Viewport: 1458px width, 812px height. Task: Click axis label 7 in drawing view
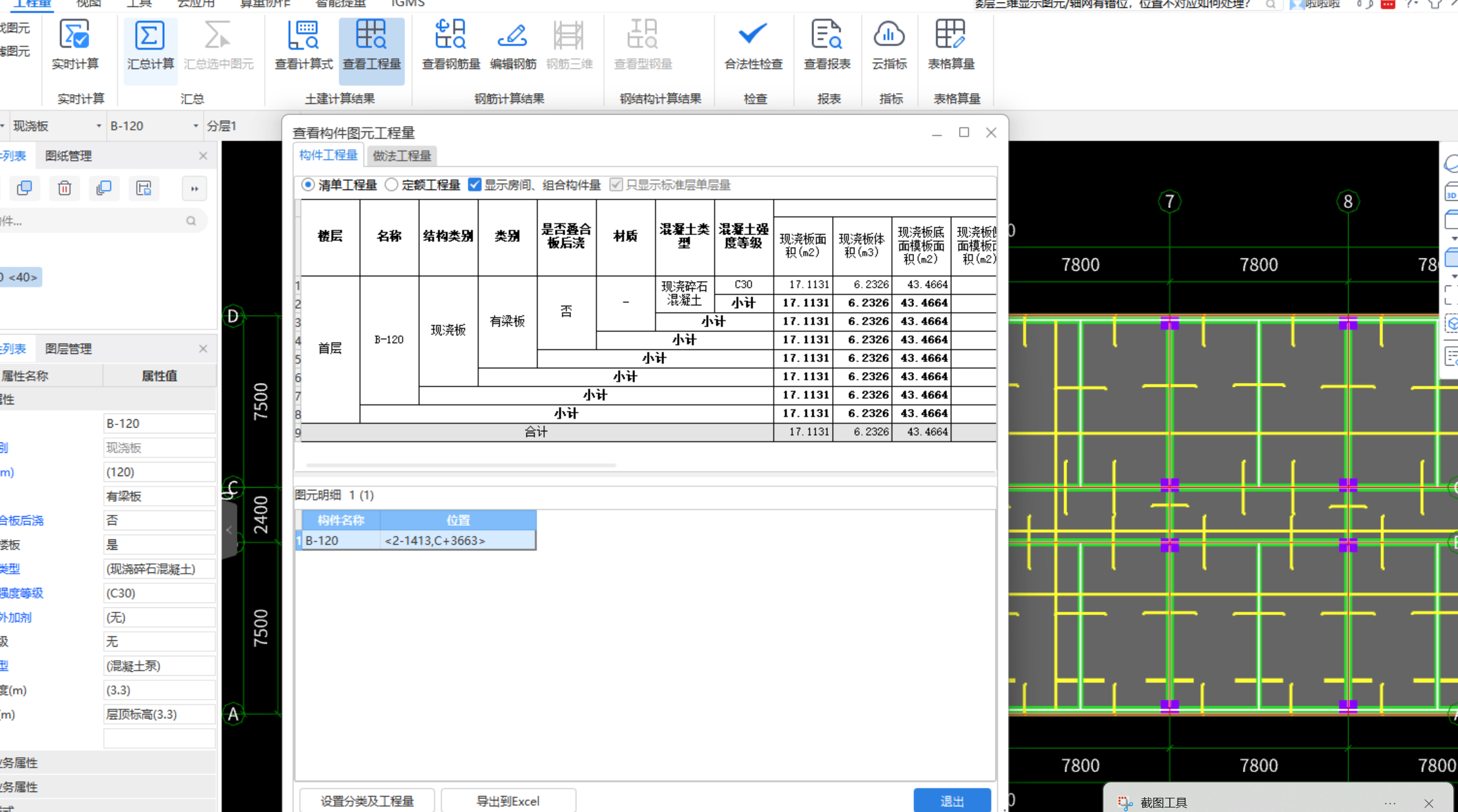click(1169, 202)
